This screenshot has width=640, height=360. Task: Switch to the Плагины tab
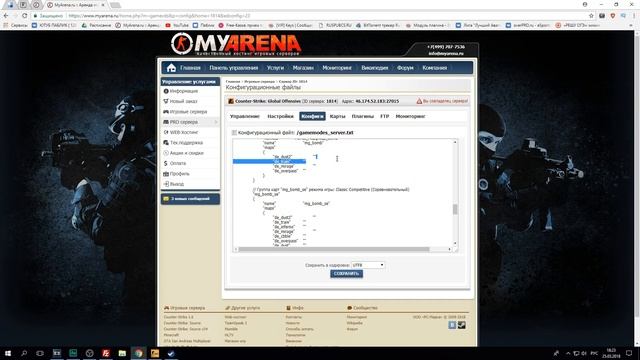click(362, 116)
